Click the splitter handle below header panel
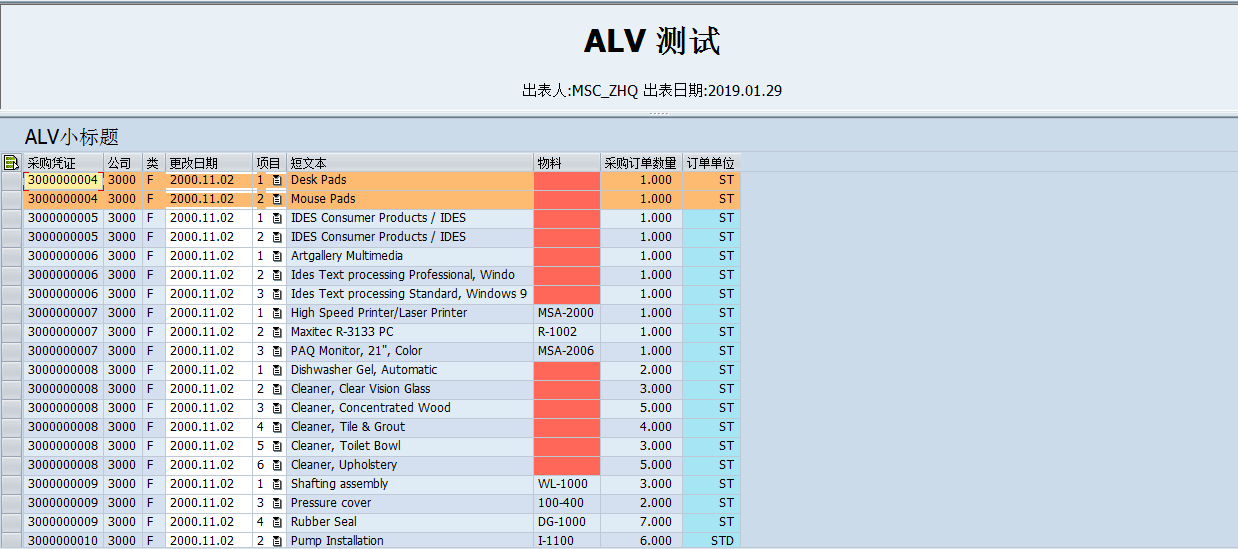This screenshot has width=1238, height=549. 658,114
